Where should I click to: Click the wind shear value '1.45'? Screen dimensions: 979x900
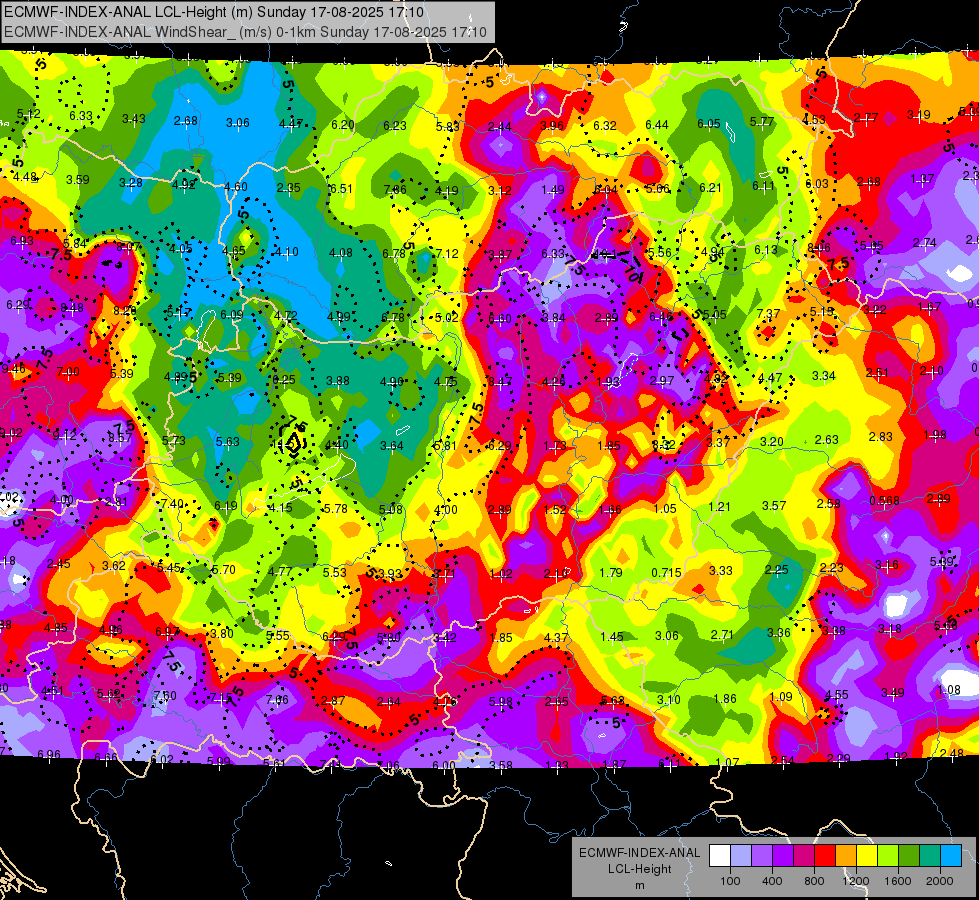point(611,637)
